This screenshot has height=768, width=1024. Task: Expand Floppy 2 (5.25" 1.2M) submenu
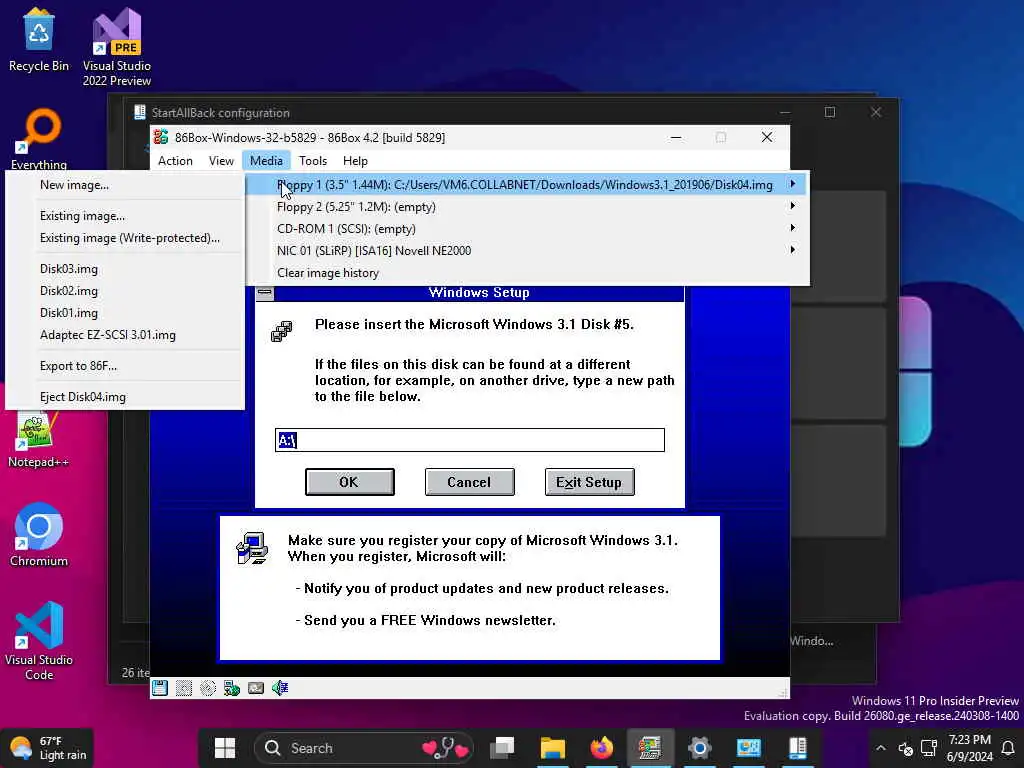pyautogui.click(x=793, y=206)
